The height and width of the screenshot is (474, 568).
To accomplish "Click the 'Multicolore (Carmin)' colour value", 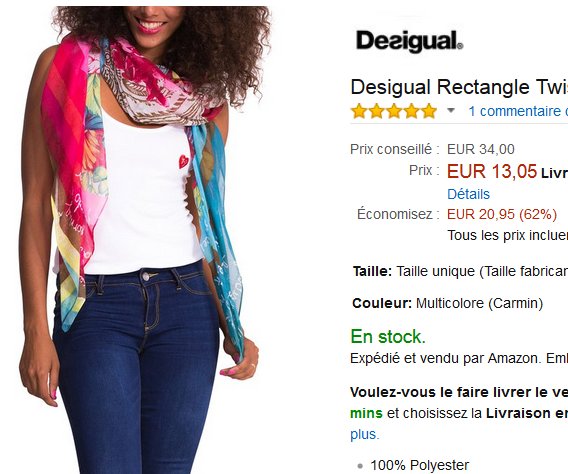I will coord(479,303).
